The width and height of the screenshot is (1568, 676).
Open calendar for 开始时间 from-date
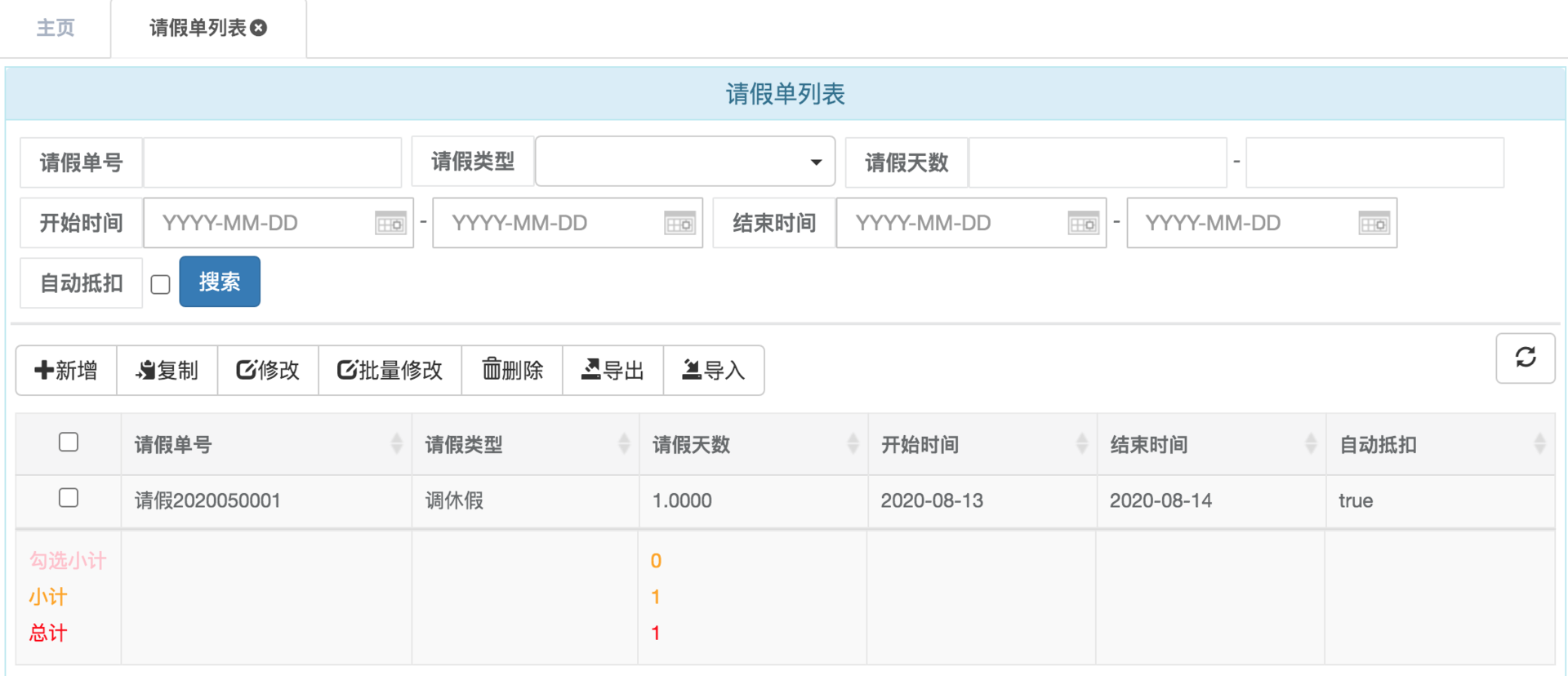[390, 223]
